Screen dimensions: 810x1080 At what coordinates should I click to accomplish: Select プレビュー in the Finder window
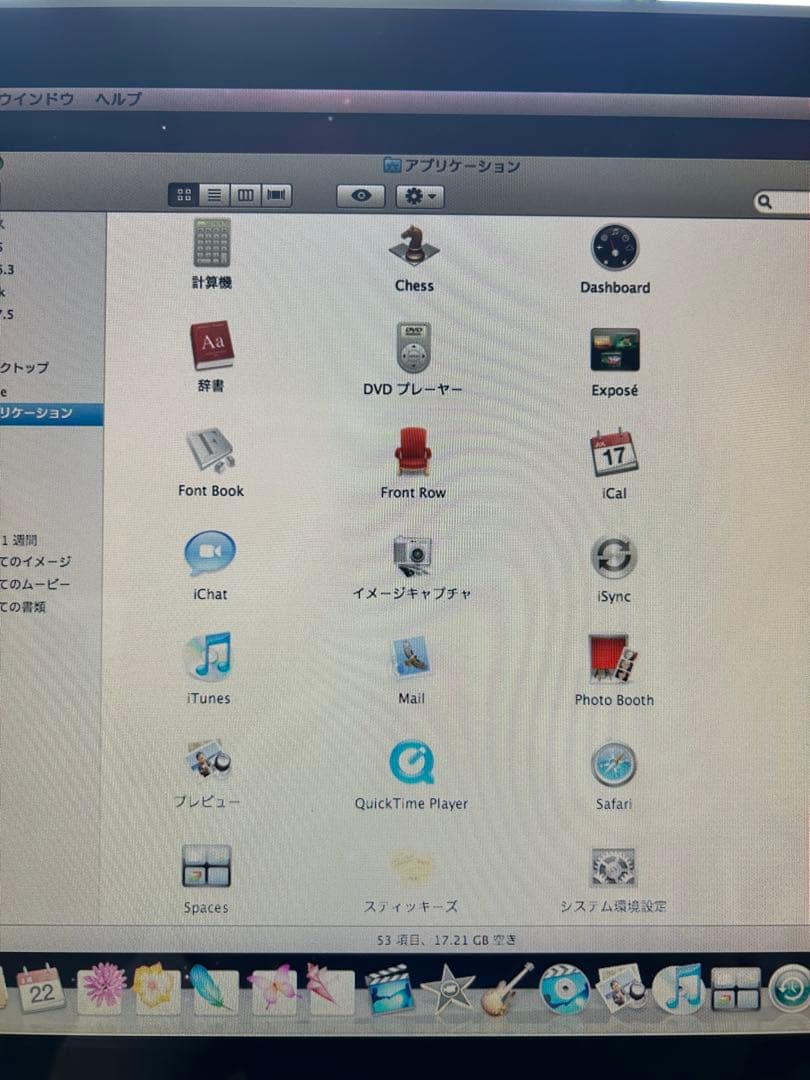coord(207,760)
